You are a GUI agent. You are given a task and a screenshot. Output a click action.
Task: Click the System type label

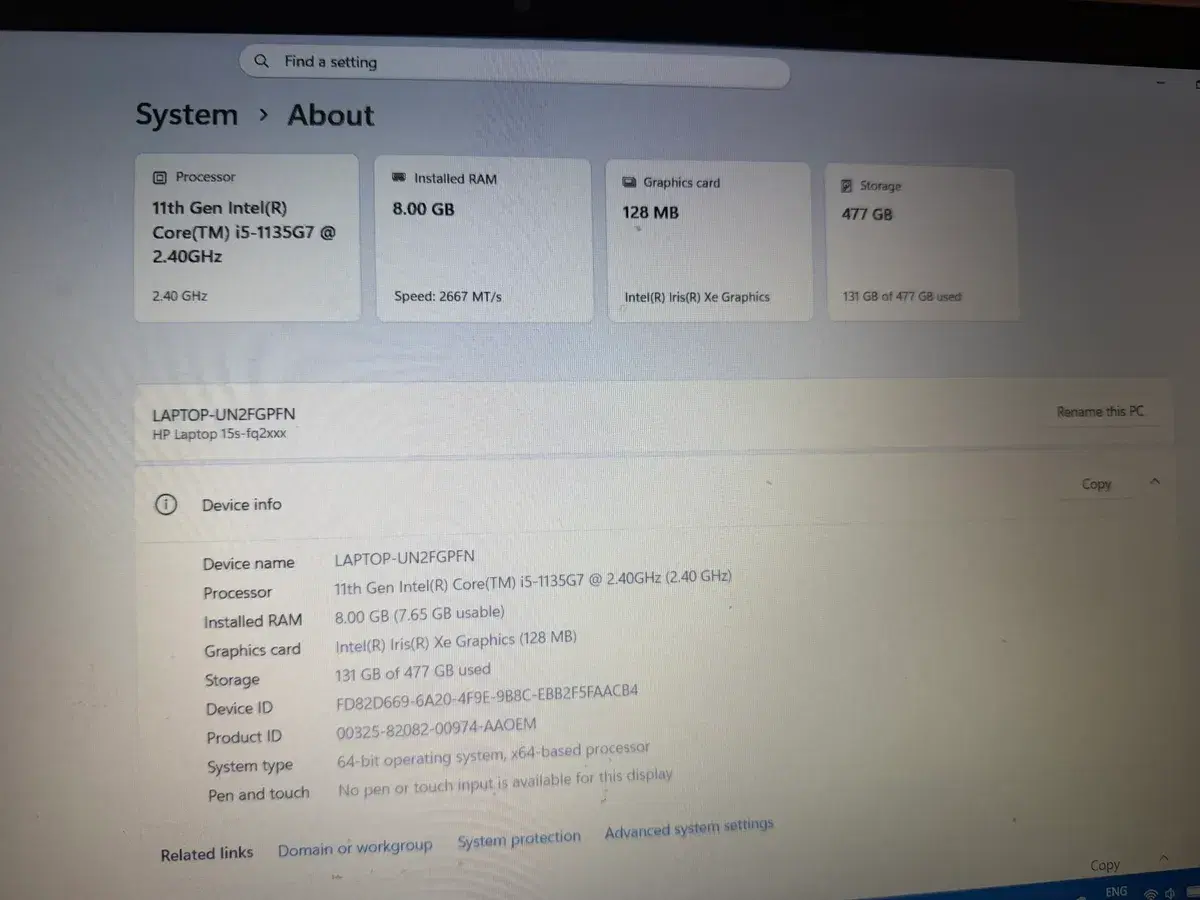click(250, 767)
